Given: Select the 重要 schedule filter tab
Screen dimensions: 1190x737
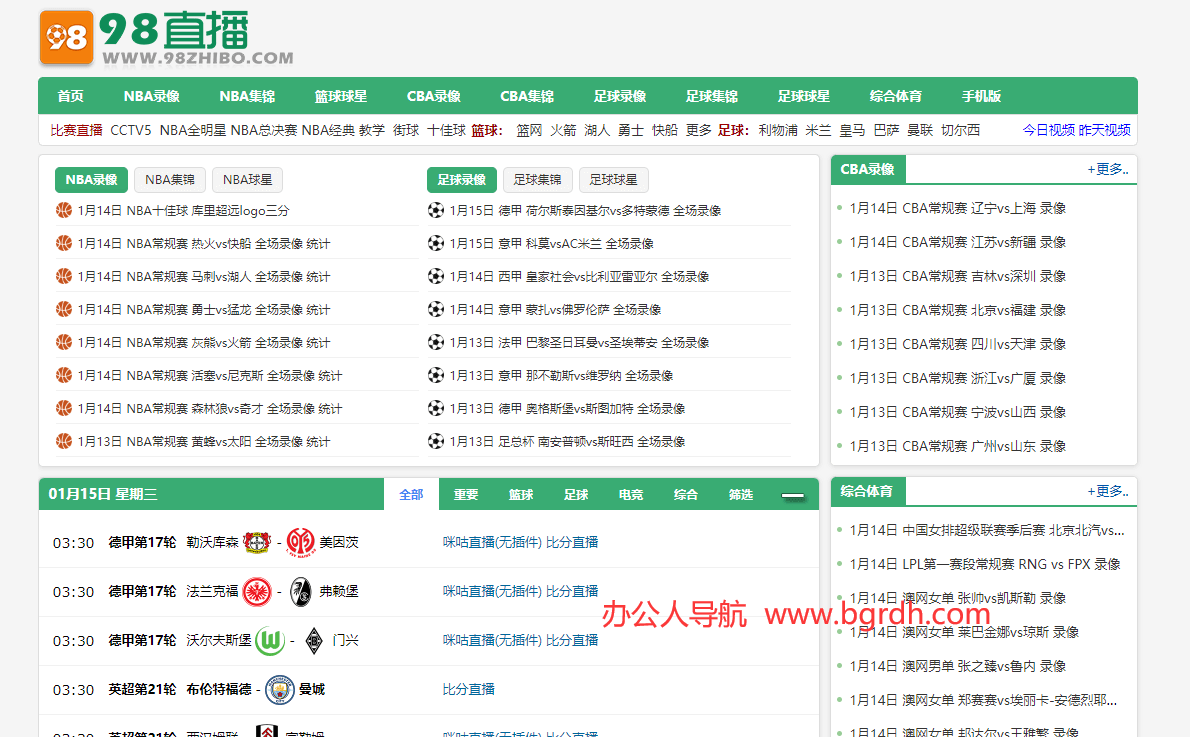Looking at the screenshot, I should (x=466, y=495).
